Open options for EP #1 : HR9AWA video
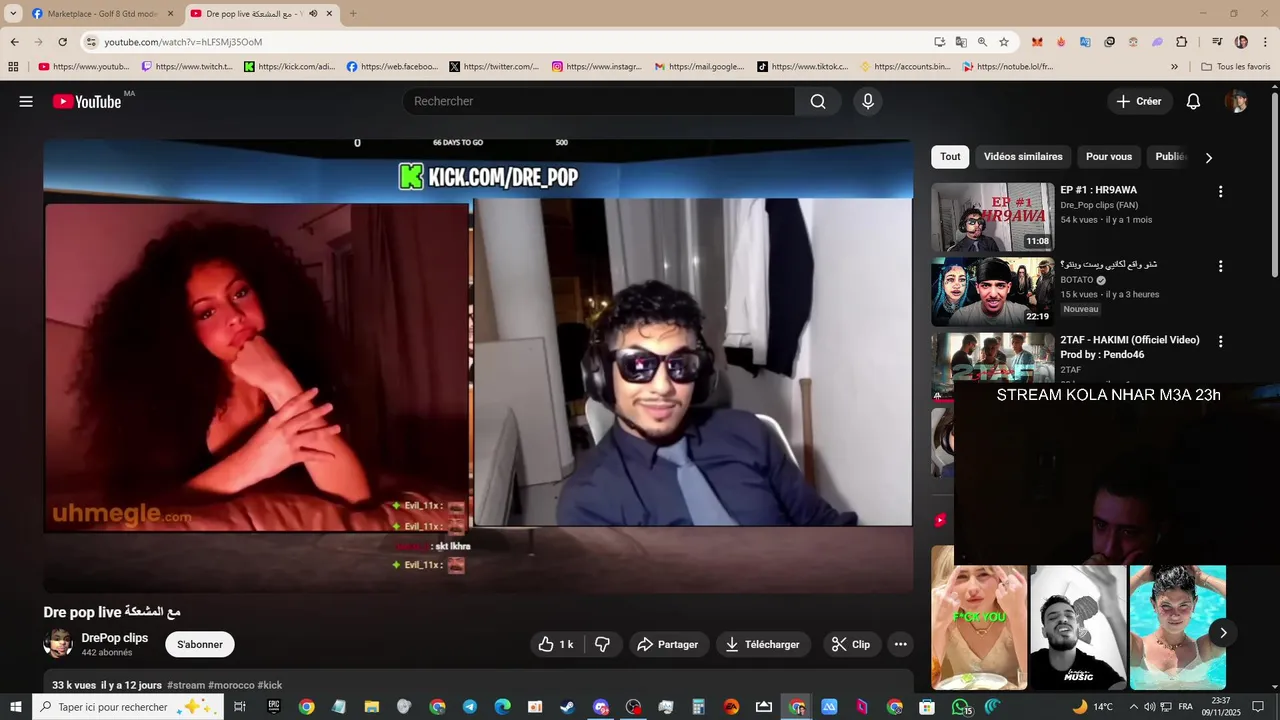This screenshot has height=720, width=1280. tap(1220, 191)
